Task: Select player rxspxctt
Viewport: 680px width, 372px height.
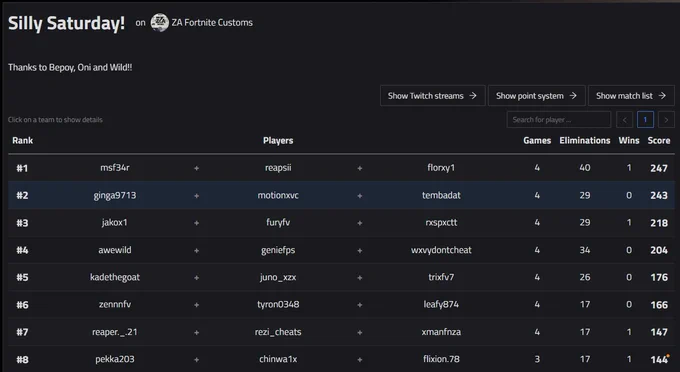Action: pyautogui.click(x=441, y=223)
